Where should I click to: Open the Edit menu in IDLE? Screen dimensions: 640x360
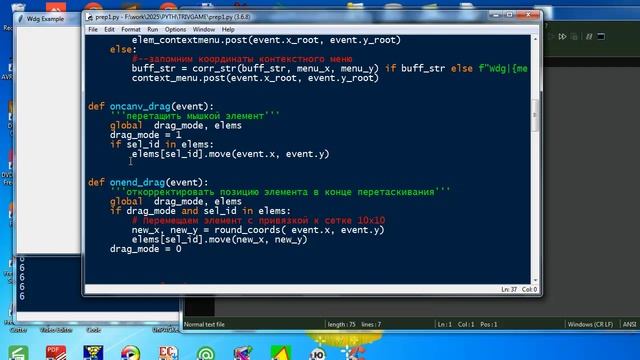(x=109, y=29)
